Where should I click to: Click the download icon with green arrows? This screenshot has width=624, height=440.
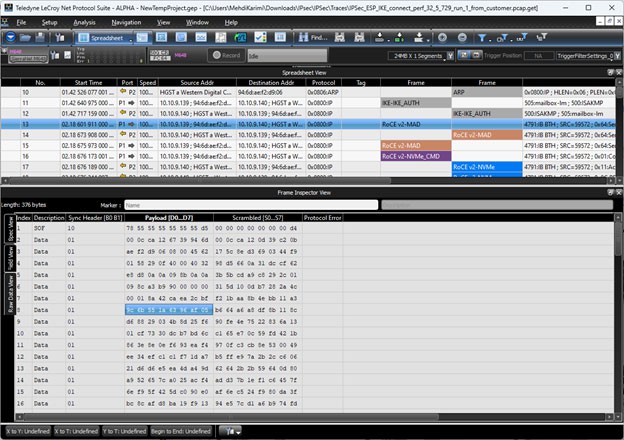(x=399, y=37)
